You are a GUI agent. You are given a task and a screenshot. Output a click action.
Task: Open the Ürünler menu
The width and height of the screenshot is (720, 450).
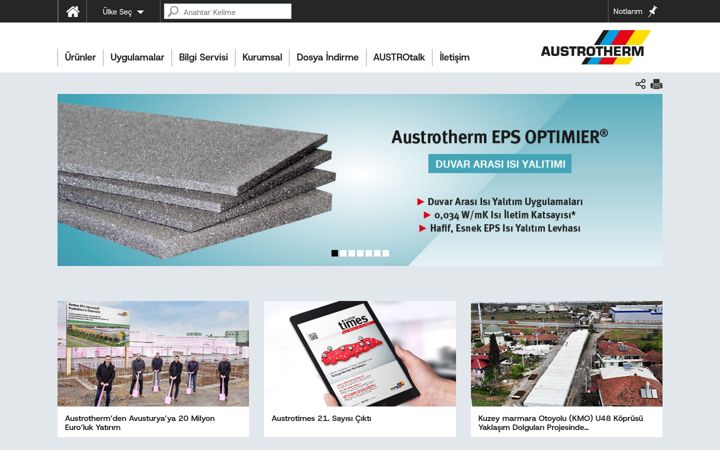coord(80,57)
